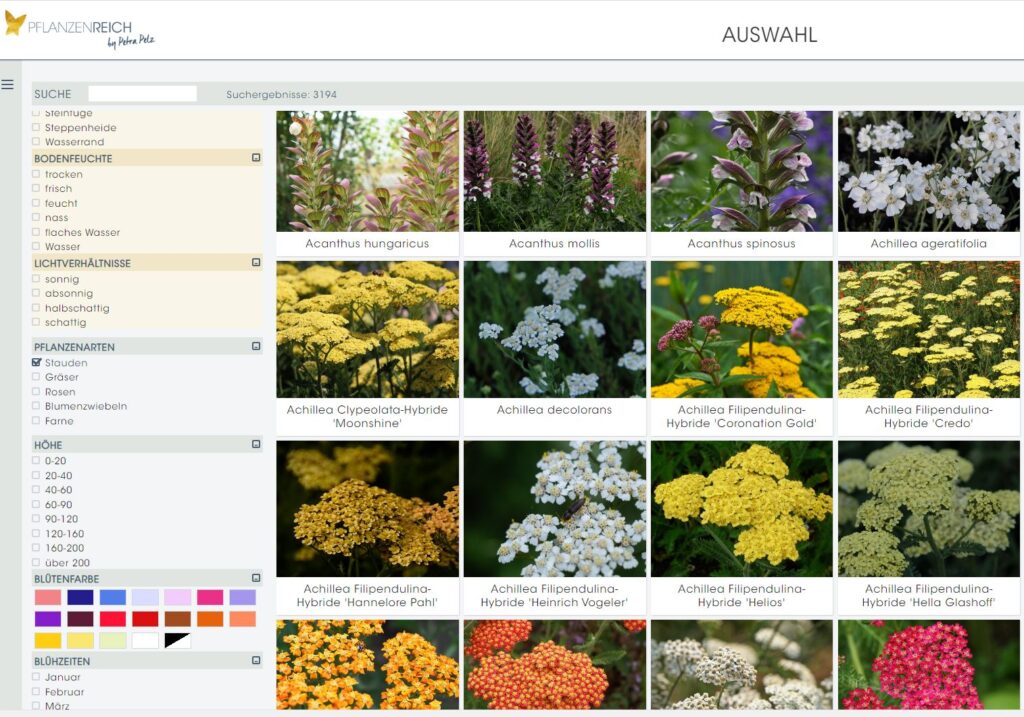The width and height of the screenshot is (1024, 717).
Task: Enable the schattig filter
Action: 36,322
